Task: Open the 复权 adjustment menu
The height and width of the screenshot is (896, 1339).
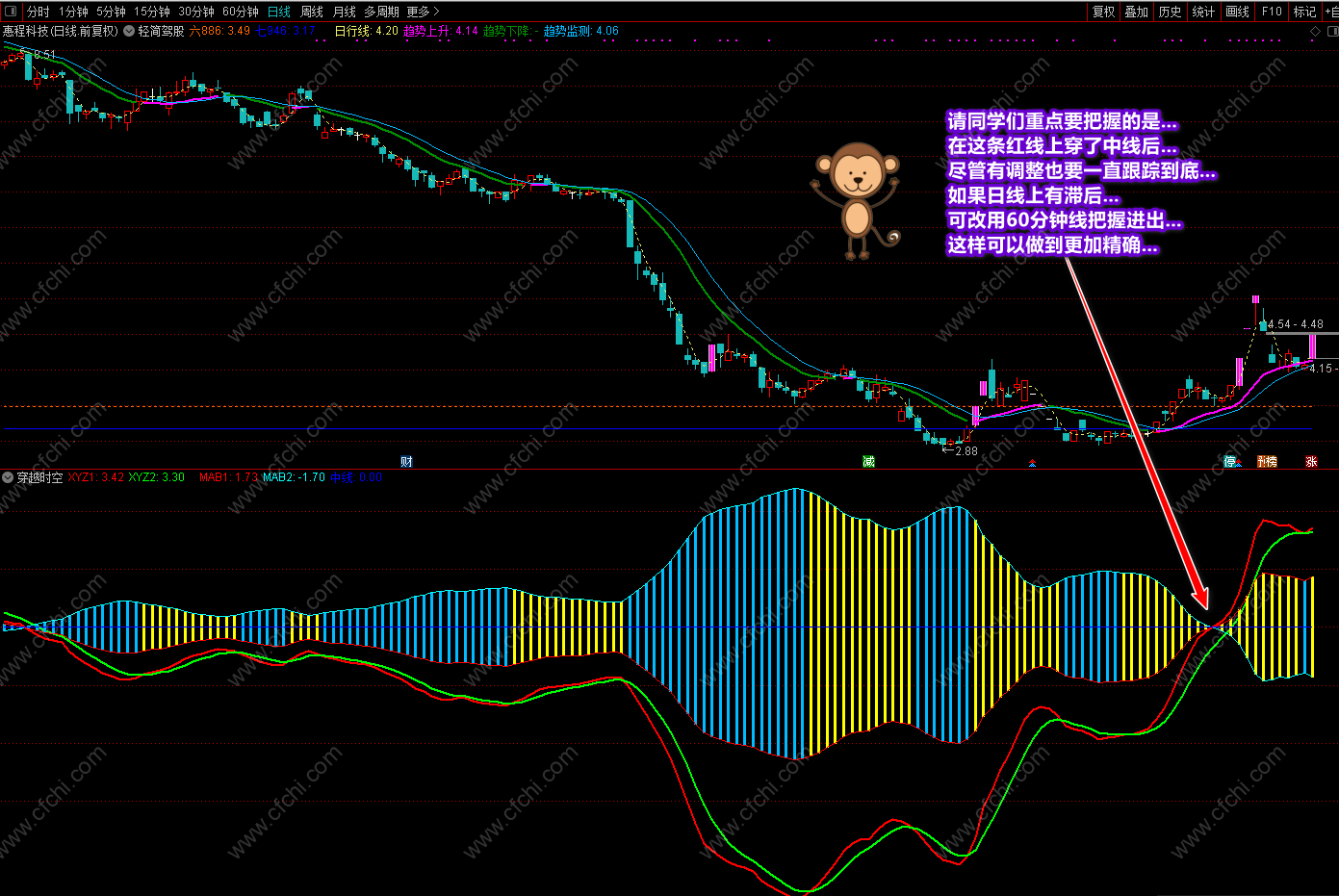Action: pyautogui.click(x=1103, y=12)
